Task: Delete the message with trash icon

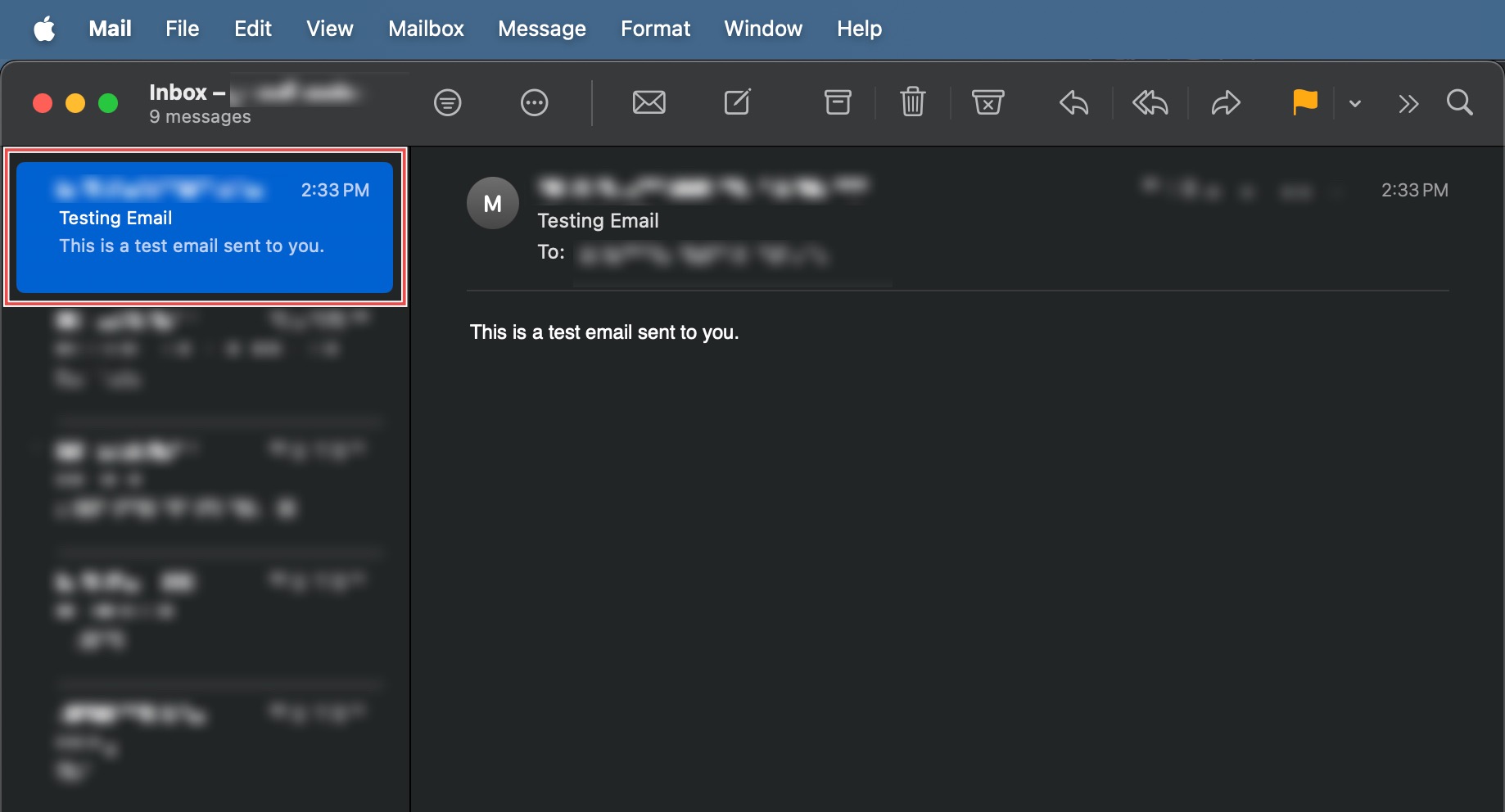Action: click(x=912, y=103)
